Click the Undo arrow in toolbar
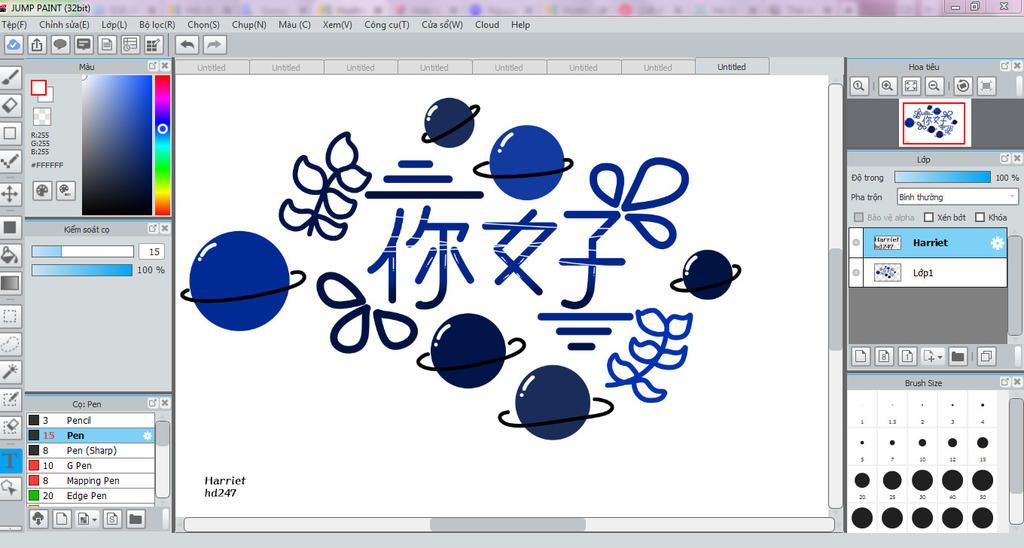Screen dimensions: 1024x548 pos(187,44)
